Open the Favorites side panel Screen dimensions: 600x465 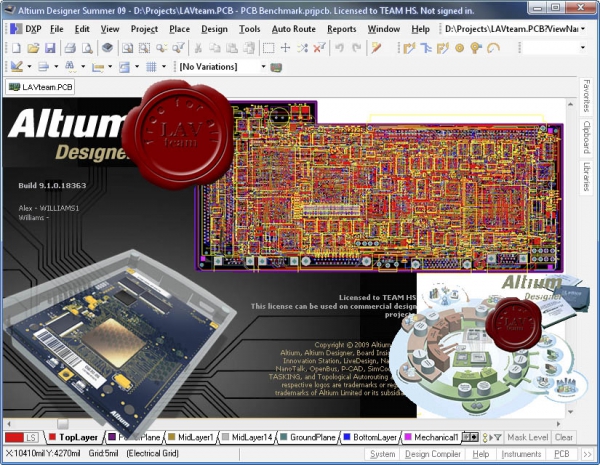click(586, 96)
